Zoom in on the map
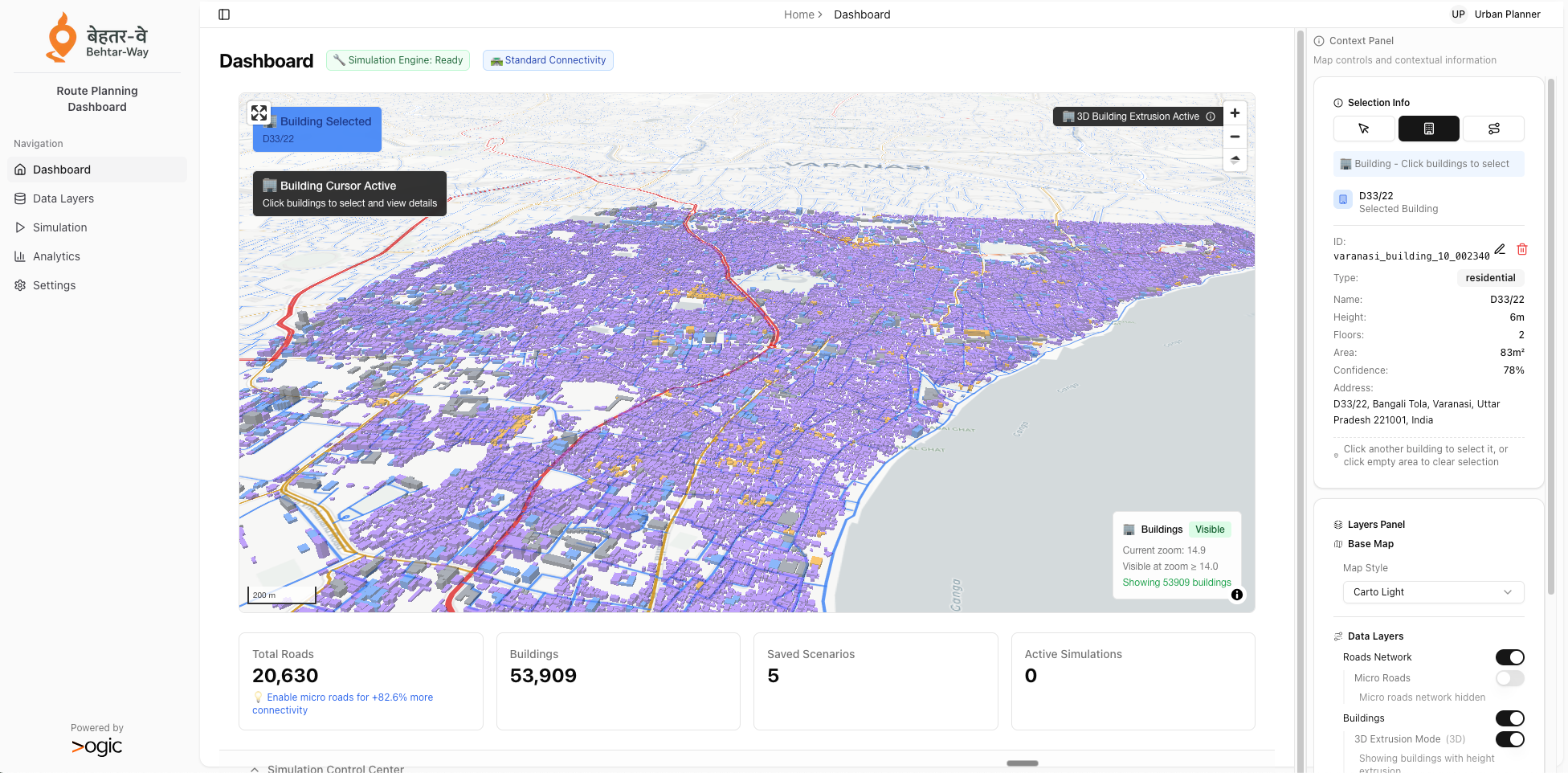1568x773 pixels. click(1235, 113)
